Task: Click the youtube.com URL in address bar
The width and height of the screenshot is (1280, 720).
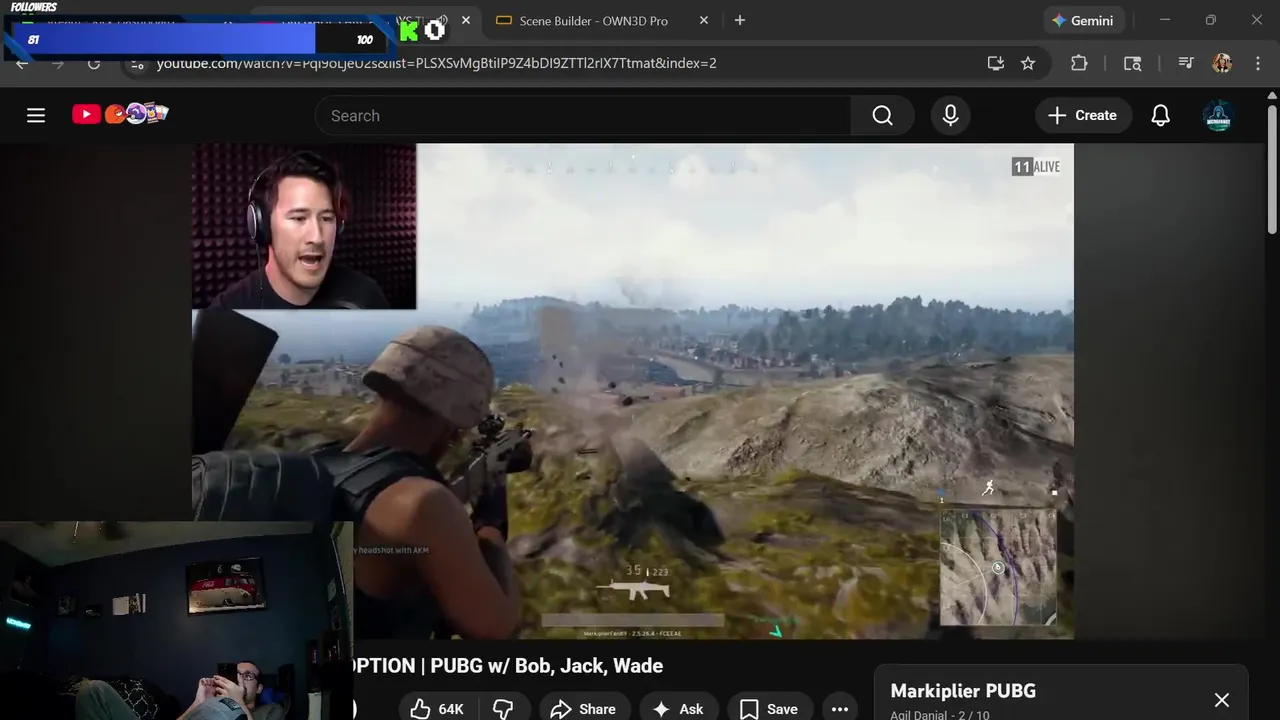Action: (437, 63)
